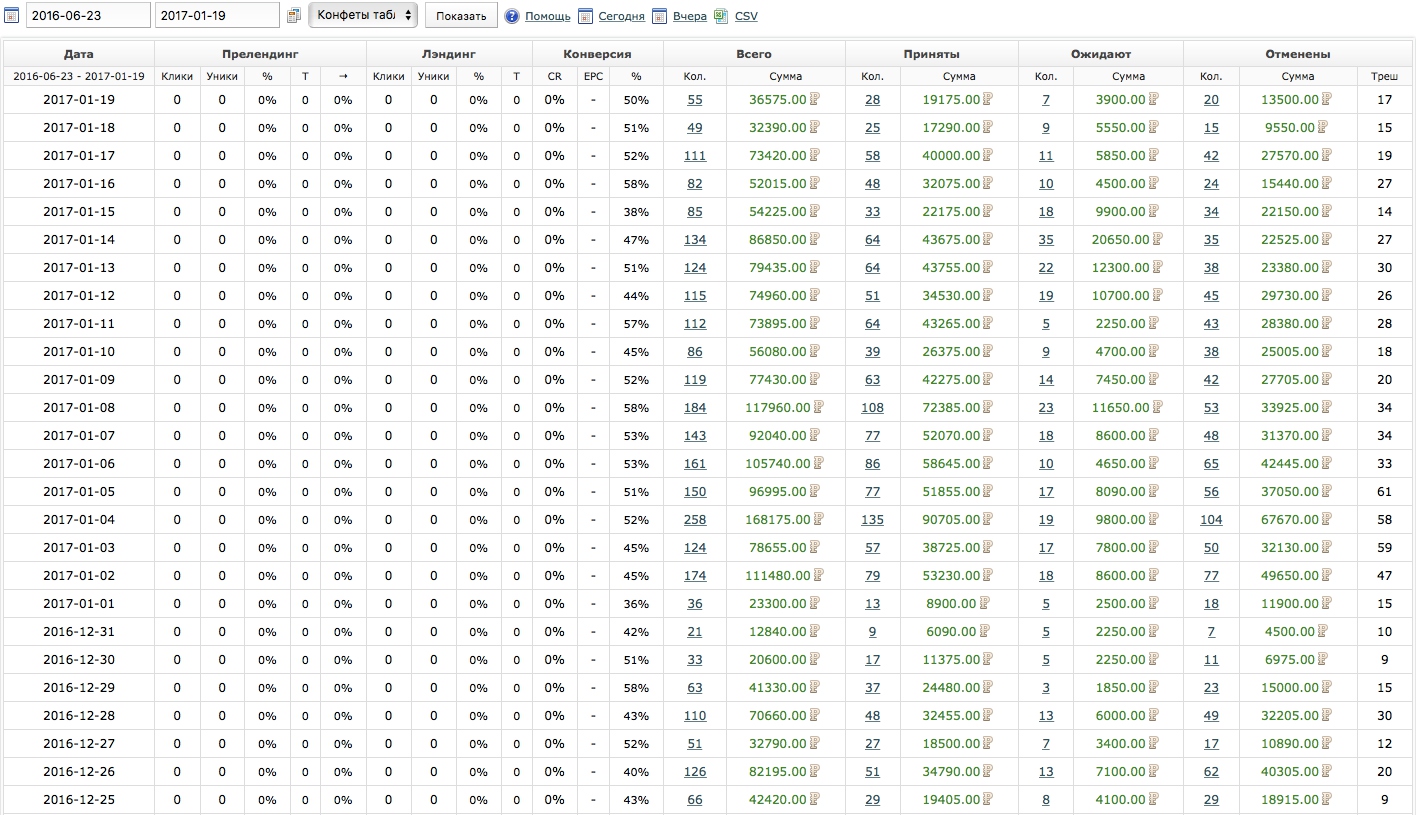
Task: Open the Конфеты табл dropdown
Action: coord(364,15)
